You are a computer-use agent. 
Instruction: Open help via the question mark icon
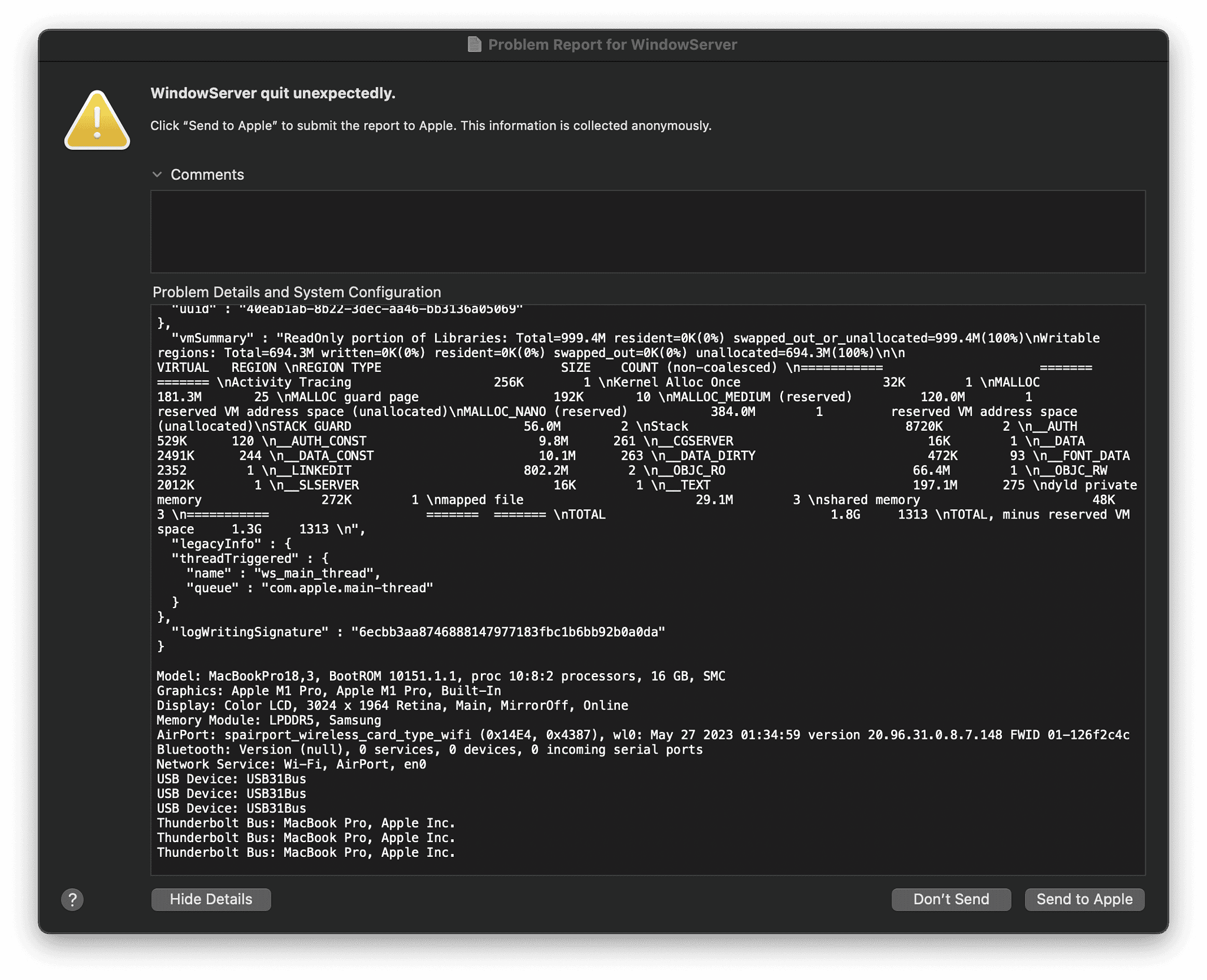coord(72,900)
